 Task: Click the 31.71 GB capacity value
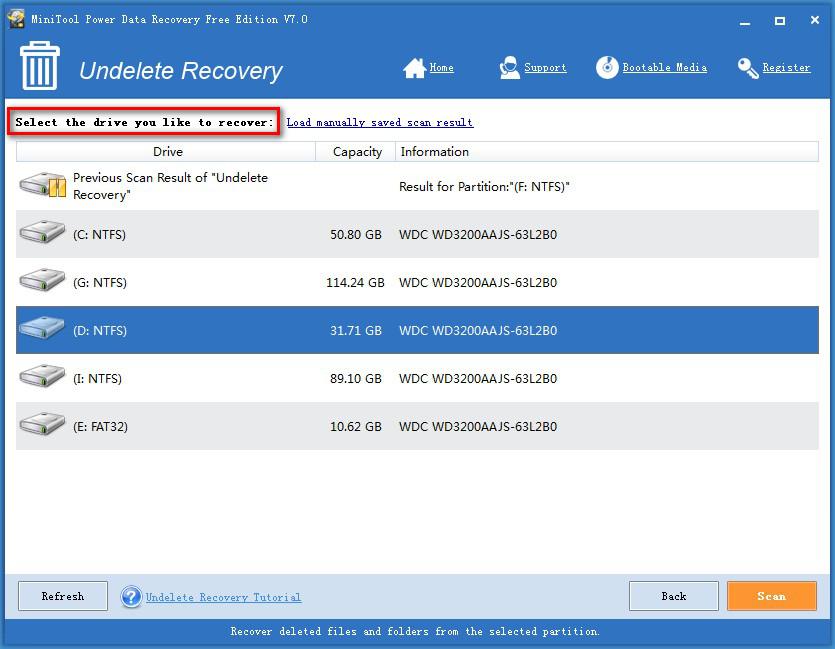coord(356,331)
